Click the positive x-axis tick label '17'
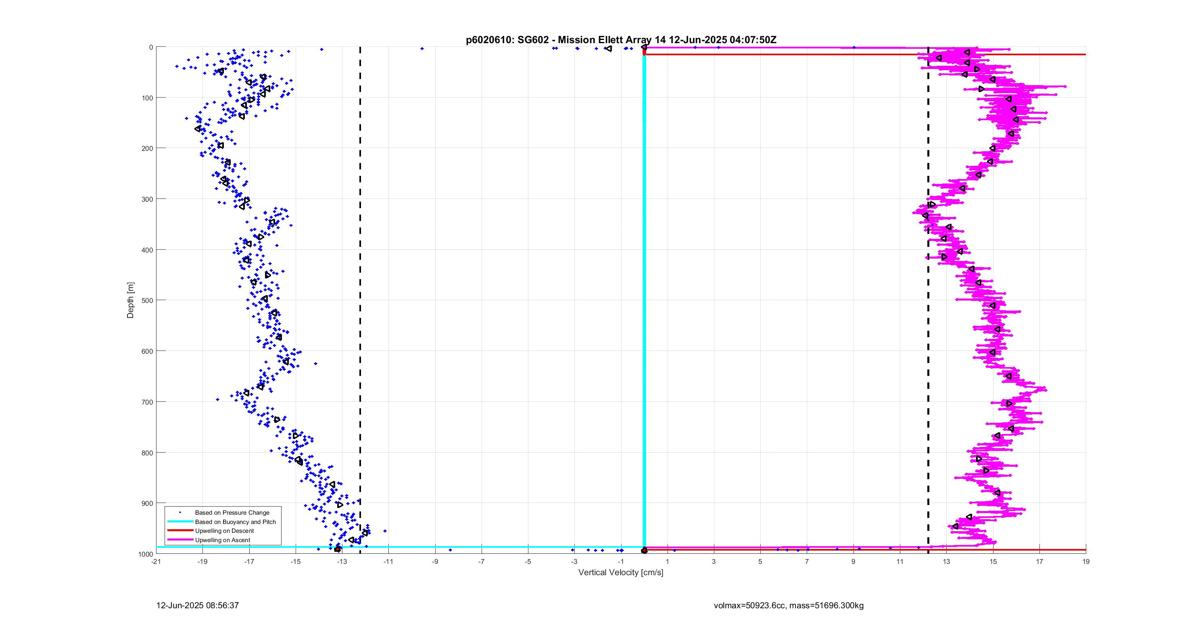The height and width of the screenshot is (622, 1200). point(1039,561)
